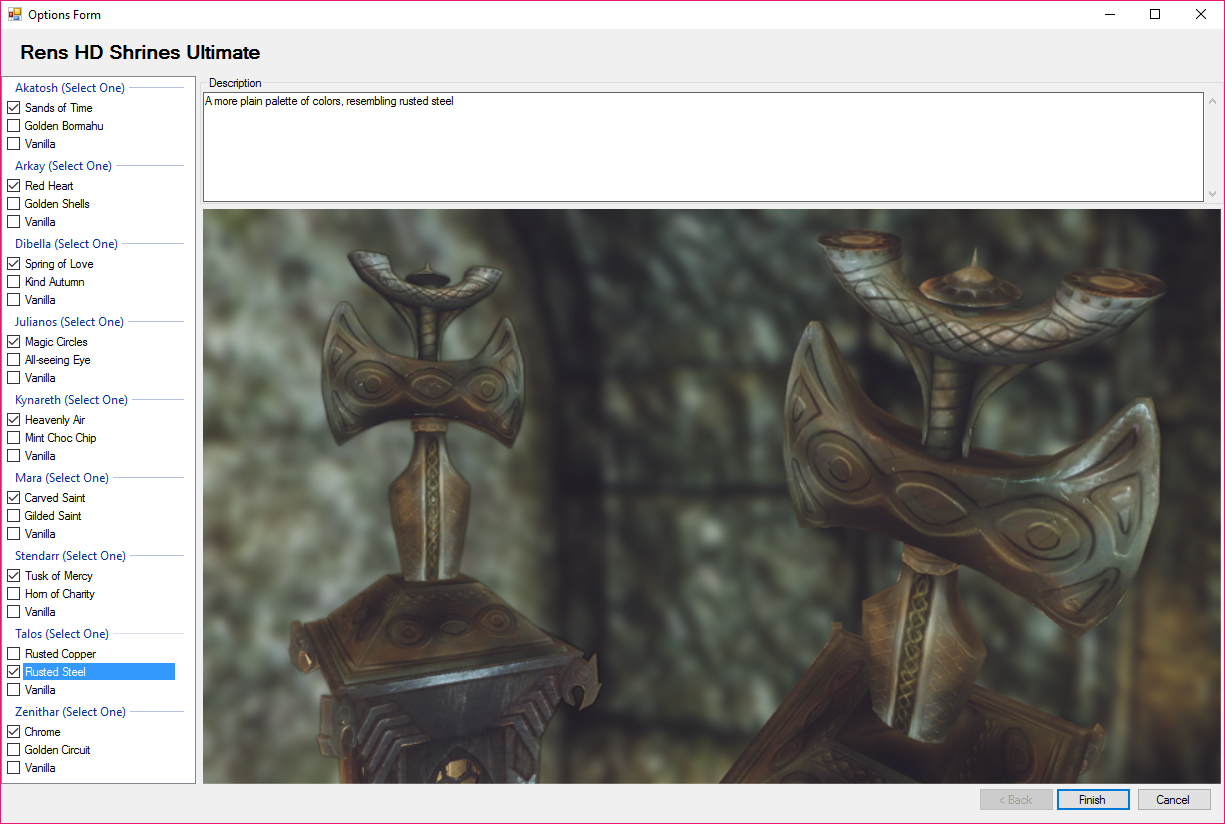Uncheck the highlighted Rusted Steel option

14,672
